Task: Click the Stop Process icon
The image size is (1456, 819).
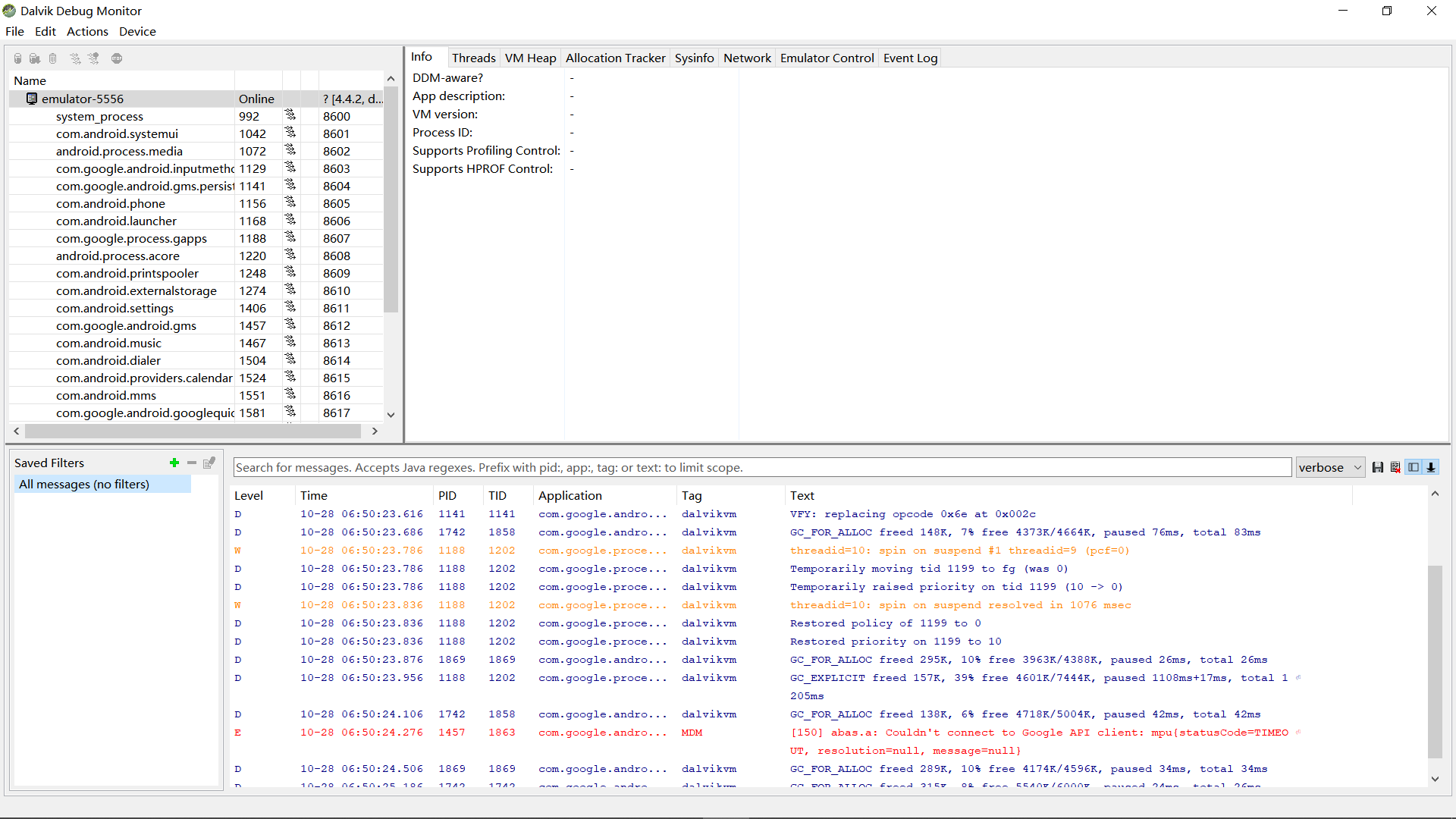Action: 117,58
